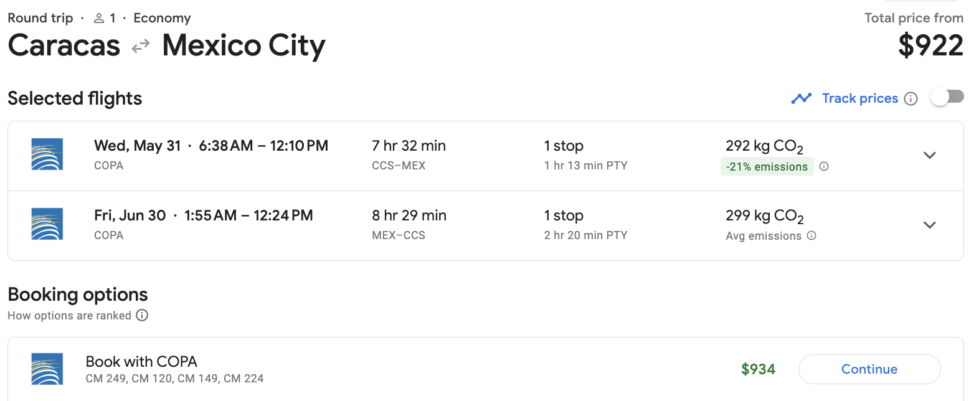This screenshot has height=401, width=979.
Task: Click the COPA logo in Booking options
Action: pos(47,369)
